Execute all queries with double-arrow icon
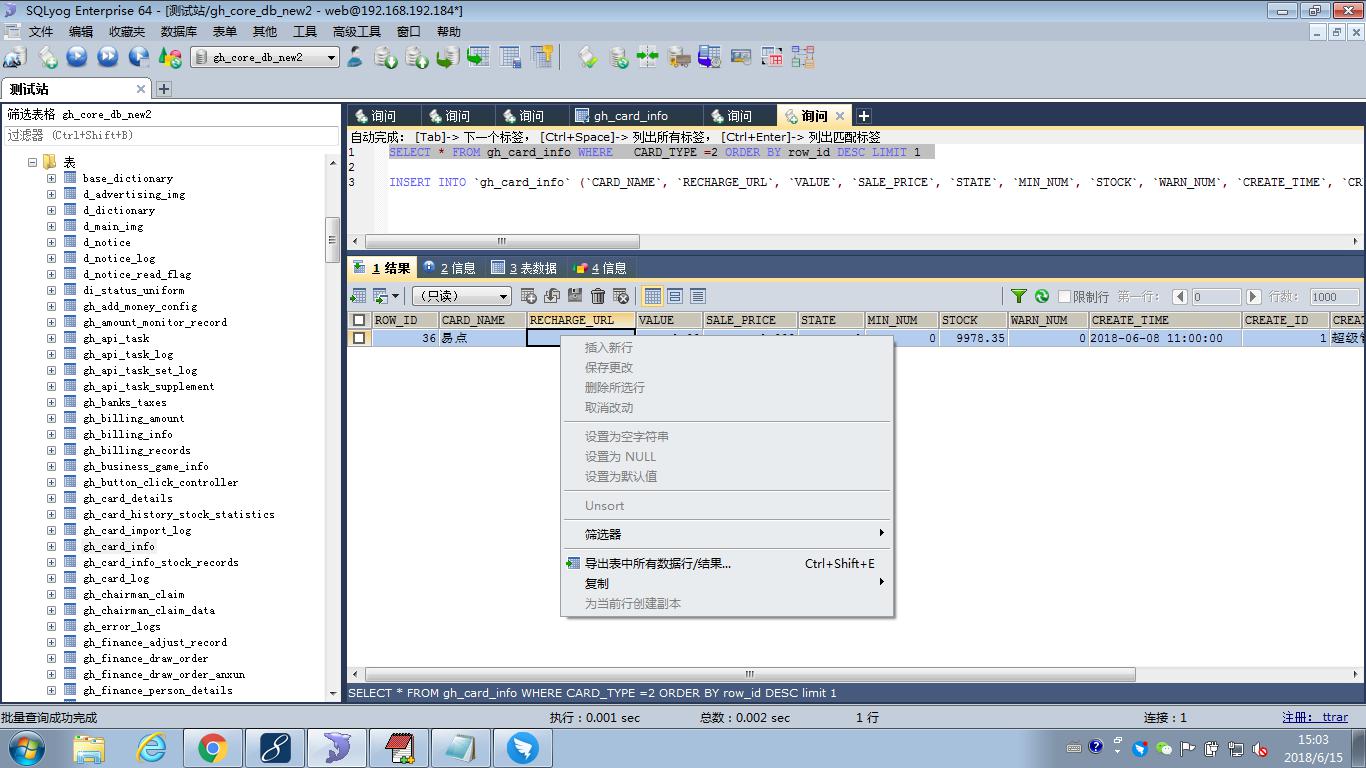This screenshot has width=1366, height=768. coord(108,57)
